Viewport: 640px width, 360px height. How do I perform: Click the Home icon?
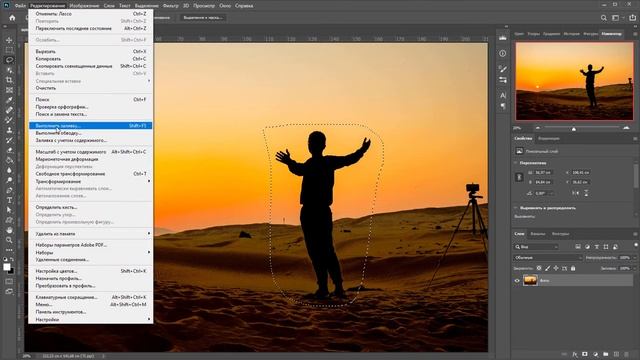(12, 18)
